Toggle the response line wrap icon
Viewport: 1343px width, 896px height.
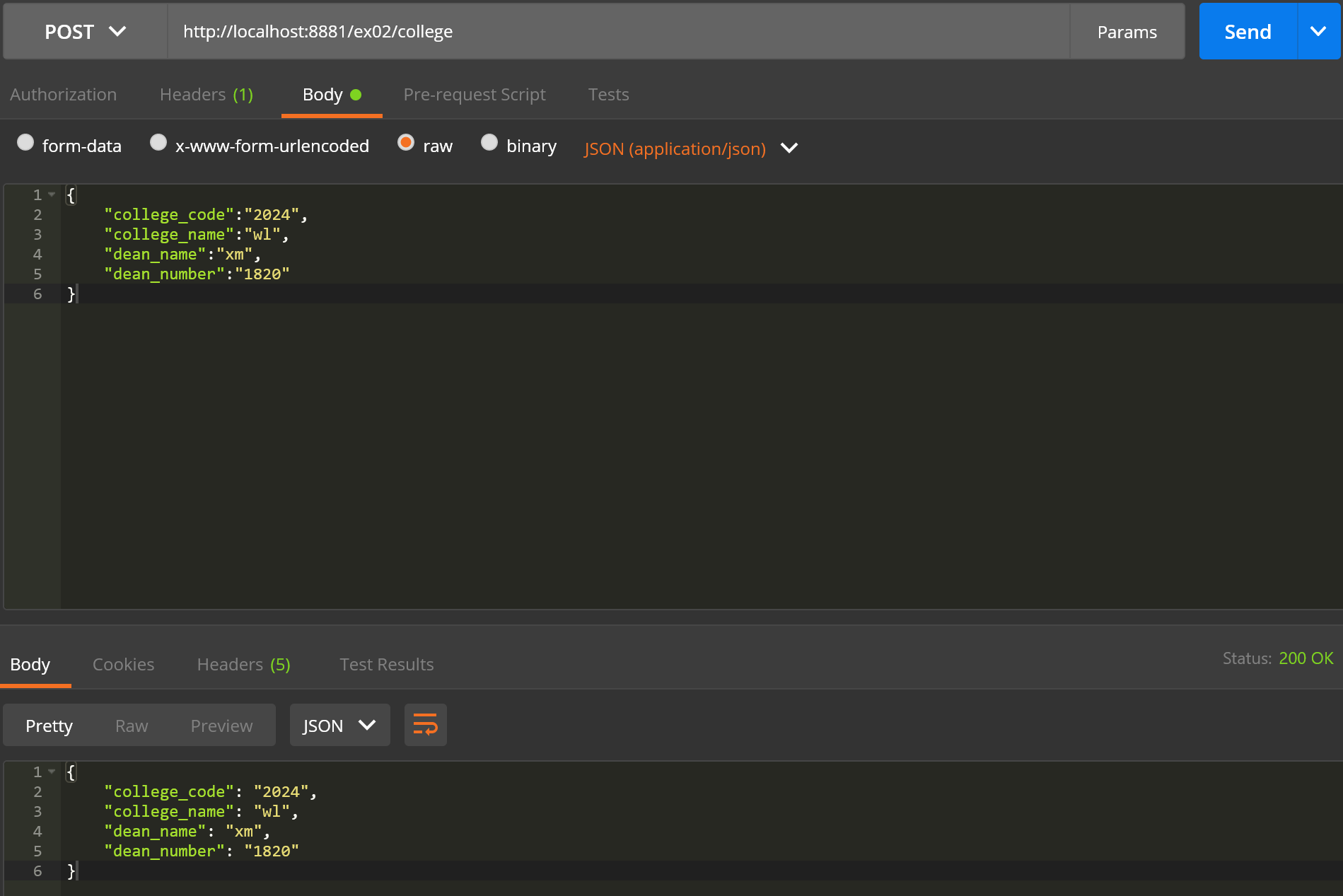click(425, 725)
